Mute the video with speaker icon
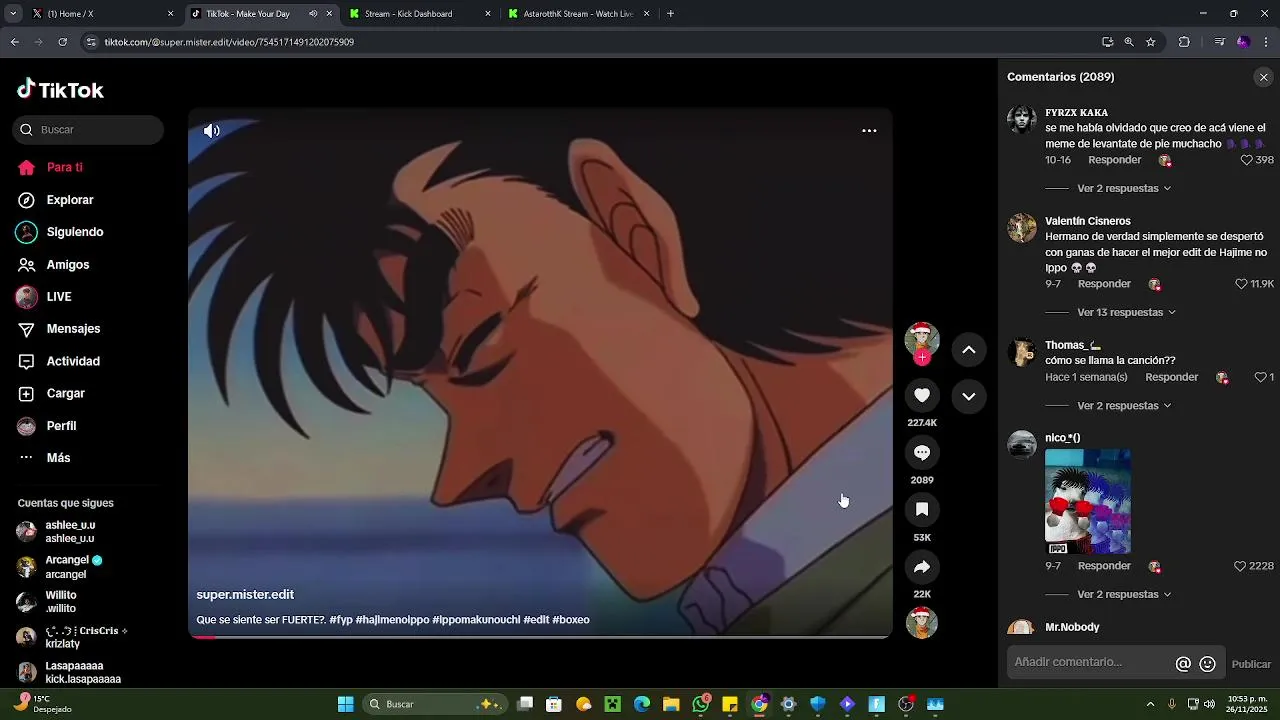 tap(212, 131)
